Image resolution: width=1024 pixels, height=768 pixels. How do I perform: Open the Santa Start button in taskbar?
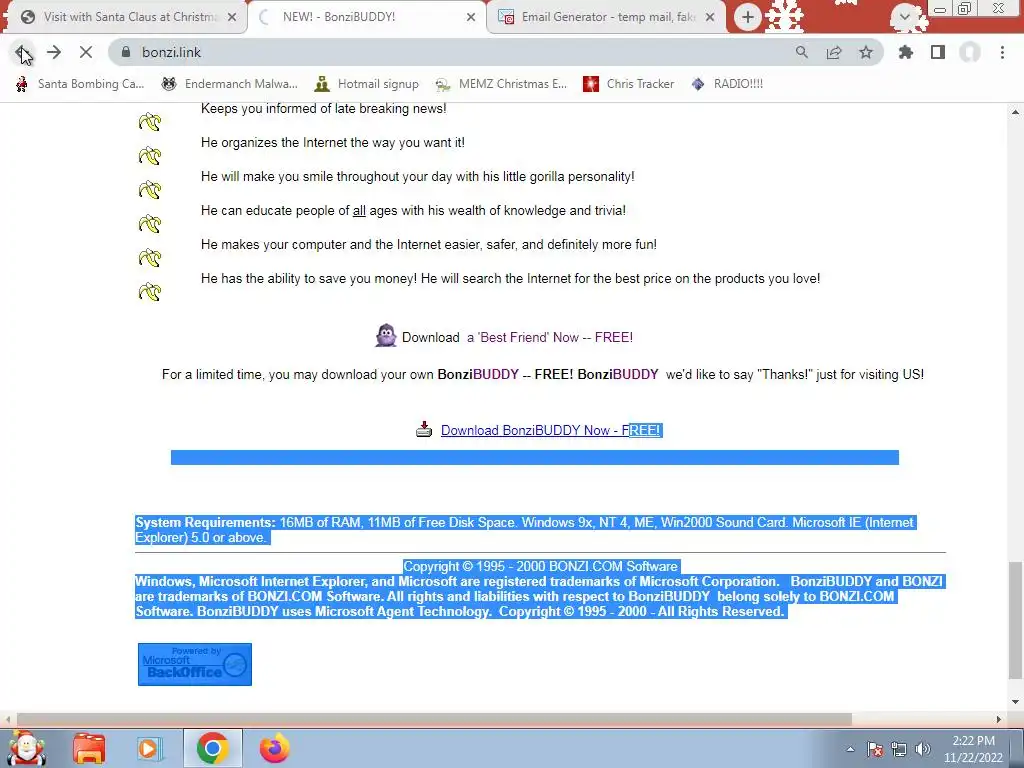(x=26, y=748)
